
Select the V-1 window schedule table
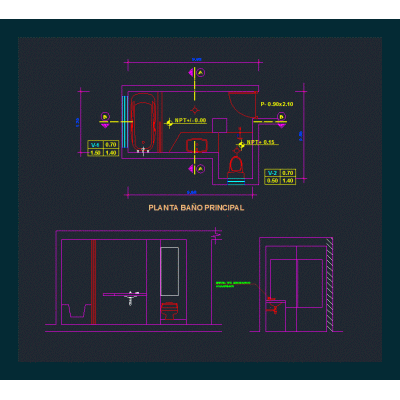[x=103, y=149]
